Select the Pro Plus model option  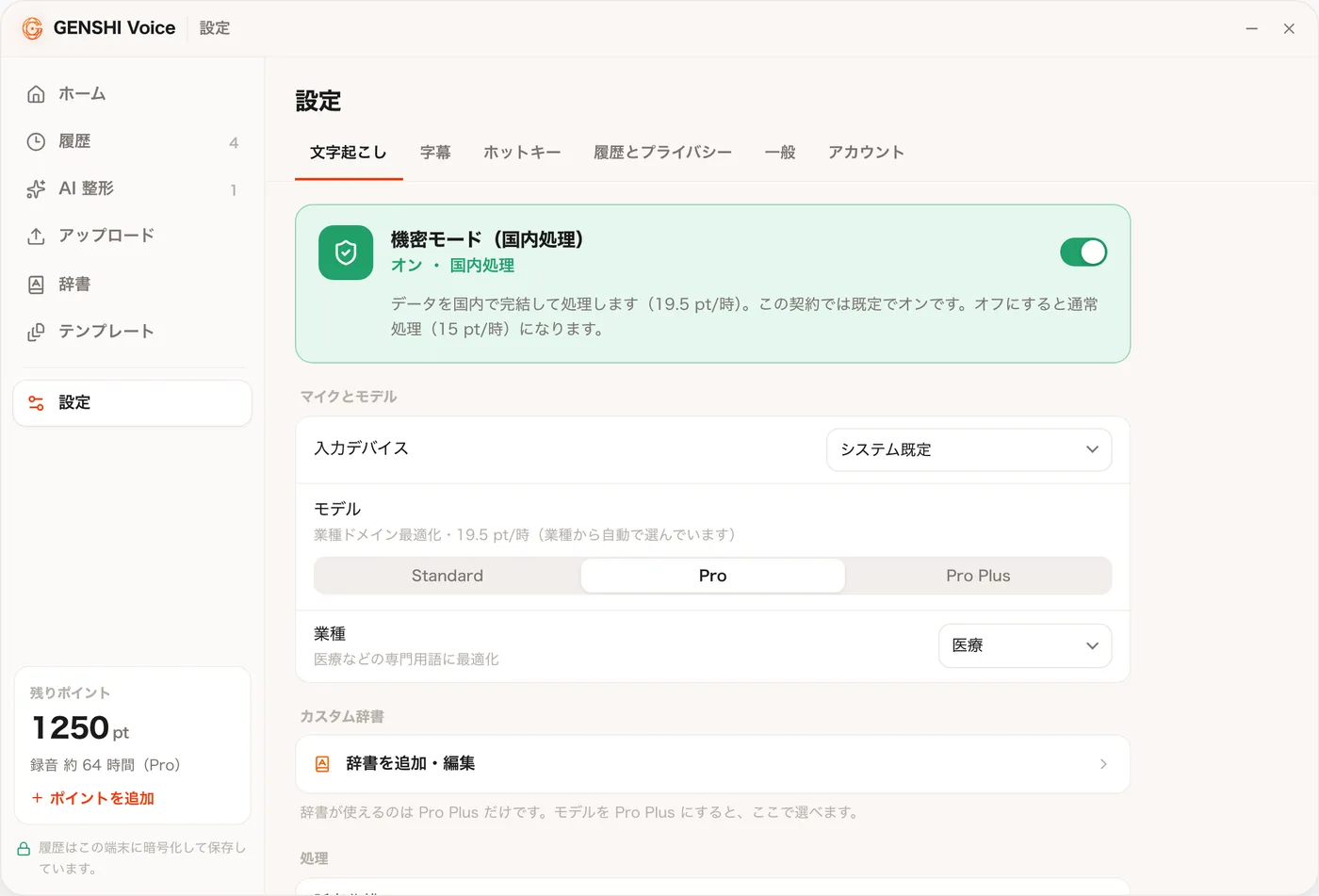click(x=978, y=576)
